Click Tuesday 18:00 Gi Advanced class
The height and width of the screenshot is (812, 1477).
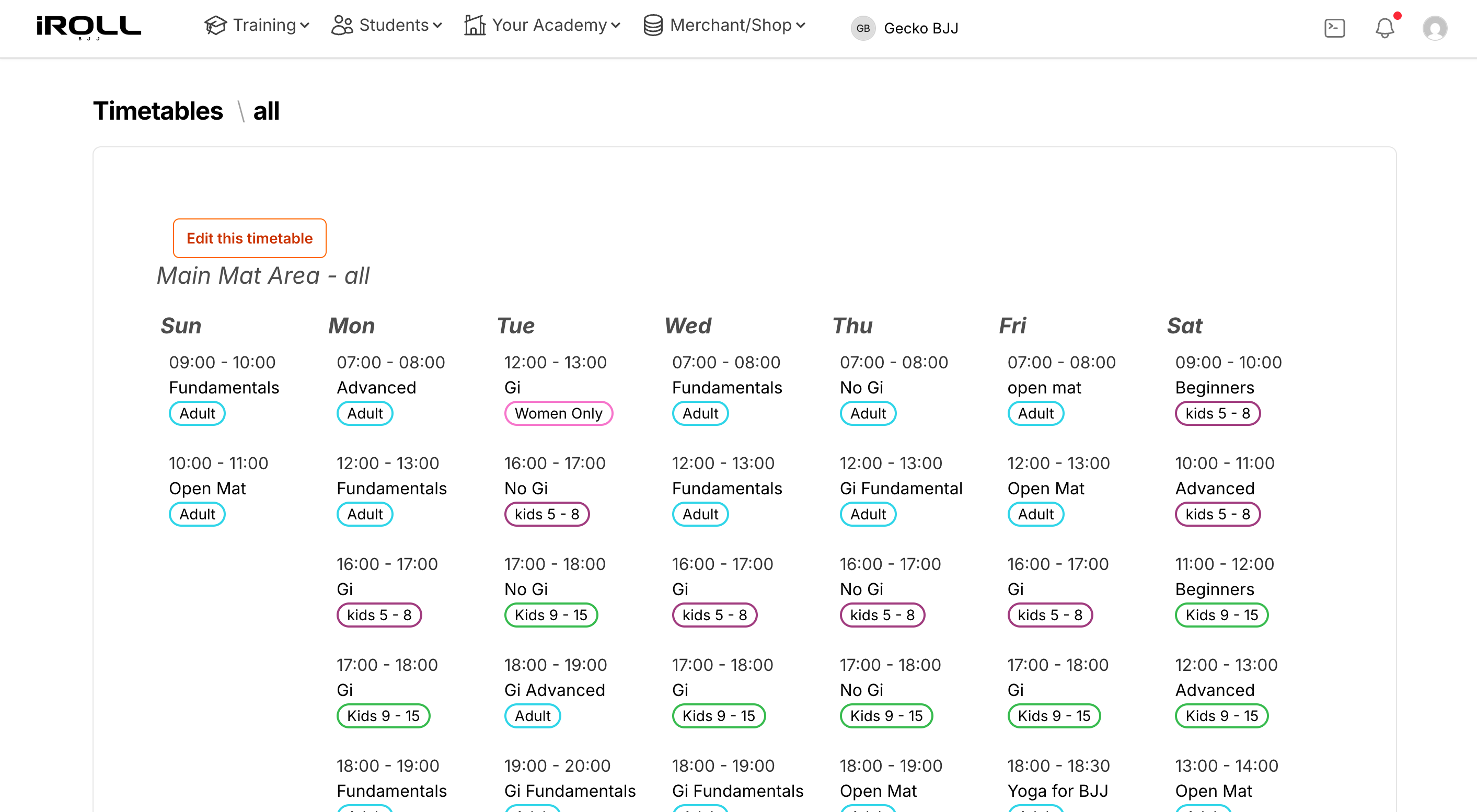pos(555,690)
